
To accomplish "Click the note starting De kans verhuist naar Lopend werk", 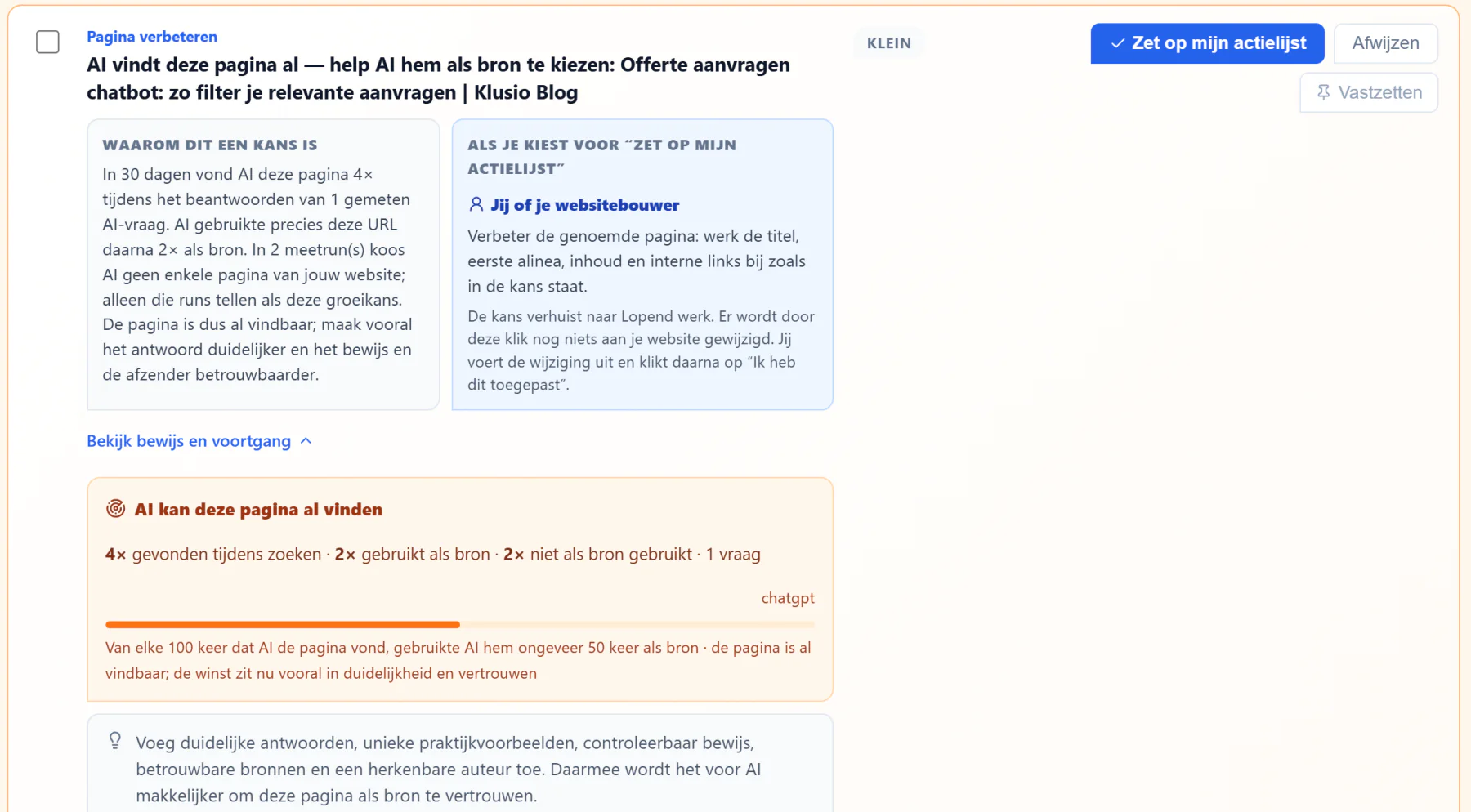I will [x=641, y=350].
